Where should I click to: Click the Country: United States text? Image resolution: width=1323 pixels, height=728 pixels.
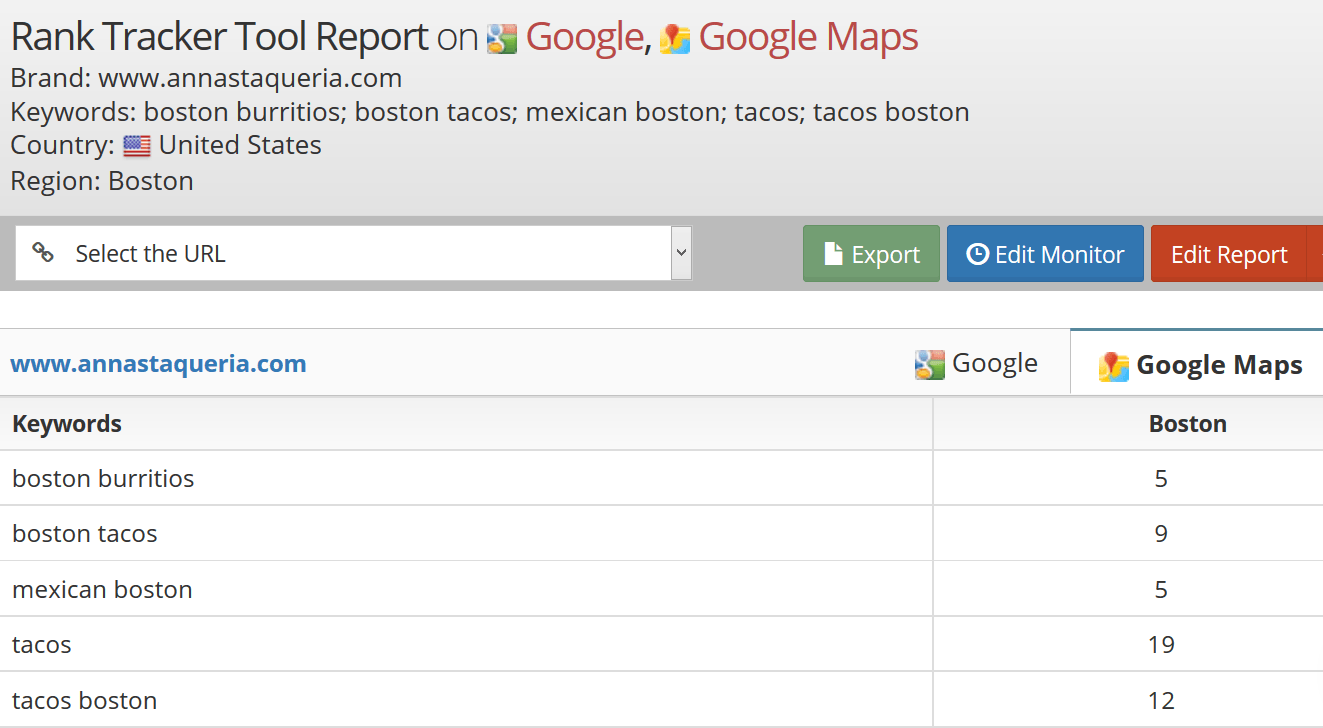(x=166, y=145)
